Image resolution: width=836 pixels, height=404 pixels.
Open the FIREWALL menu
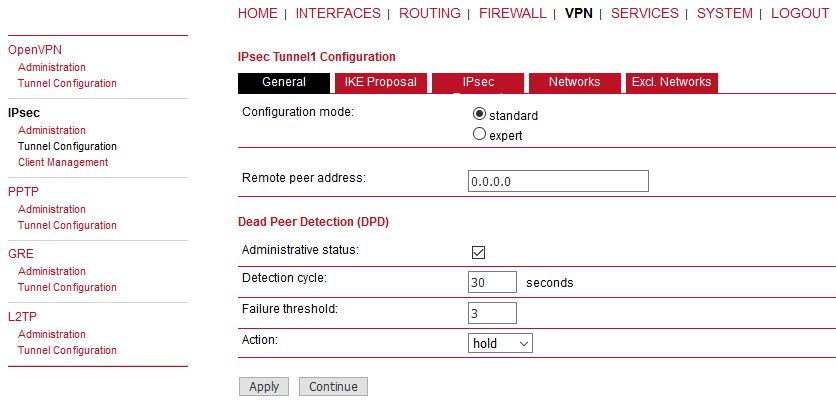(512, 13)
